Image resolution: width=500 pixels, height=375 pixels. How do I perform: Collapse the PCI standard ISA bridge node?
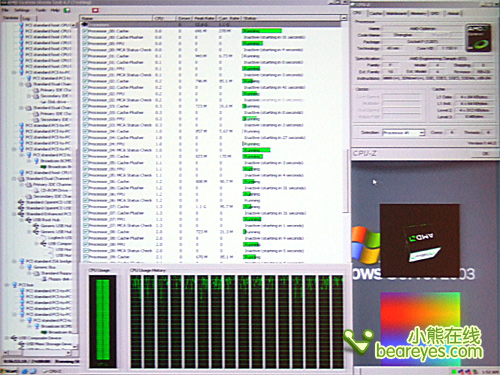pos(15,261)
